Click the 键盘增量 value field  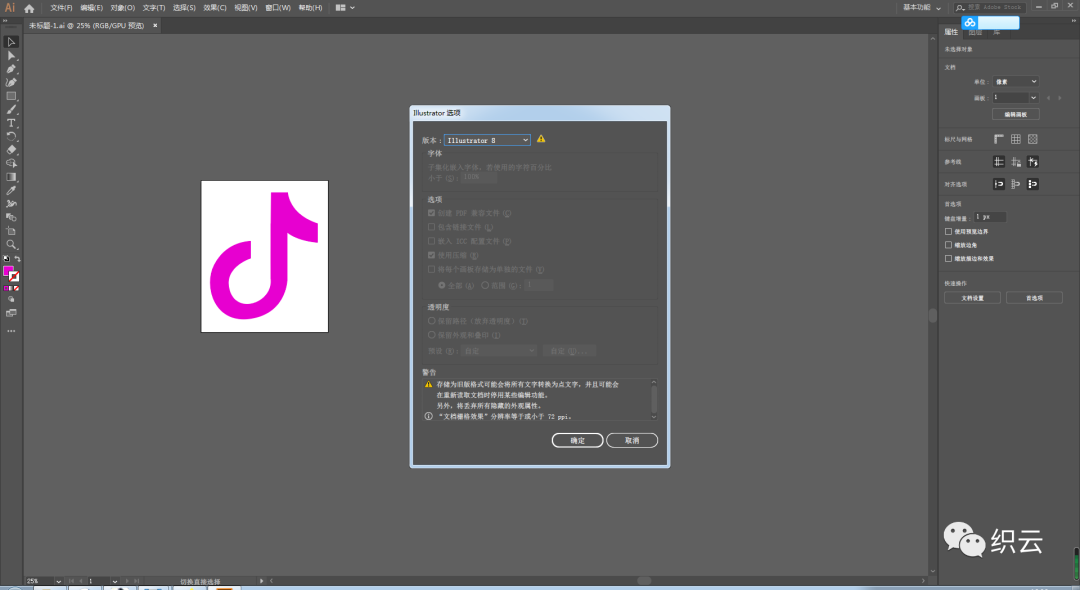[x=990, y=217]
